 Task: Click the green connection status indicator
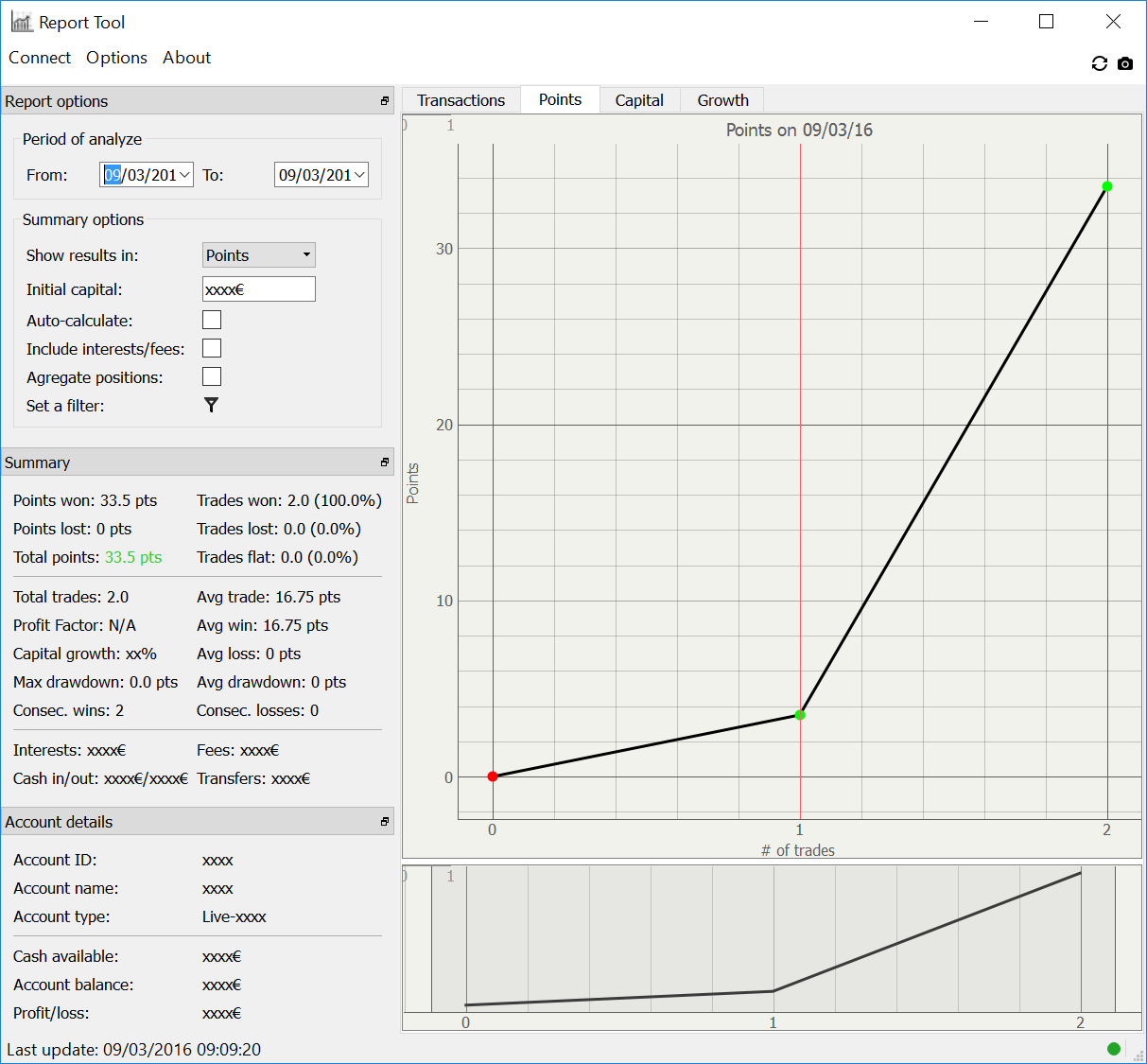[x=1113, y=1048]
